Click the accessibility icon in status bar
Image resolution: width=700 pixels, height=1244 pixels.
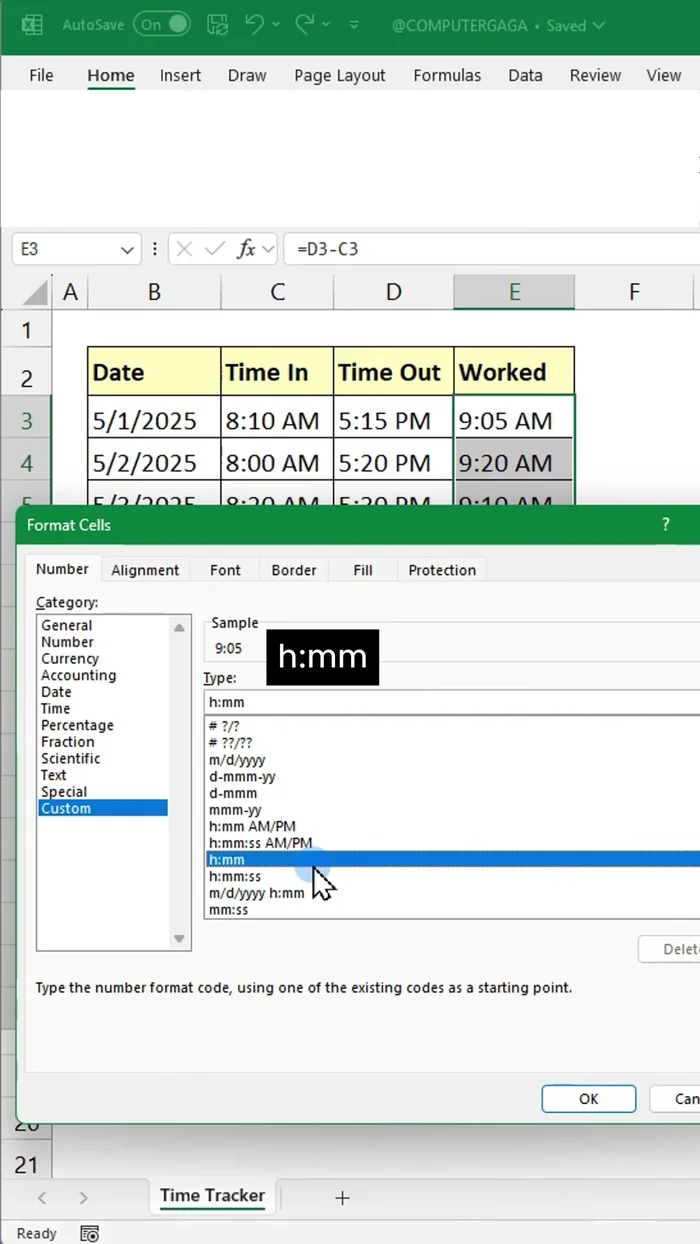point(89,1233)
